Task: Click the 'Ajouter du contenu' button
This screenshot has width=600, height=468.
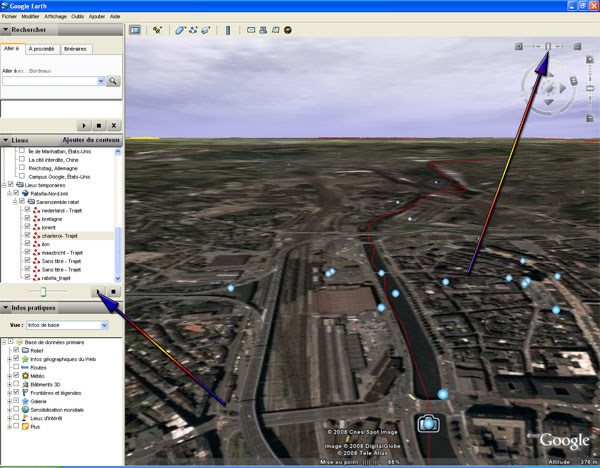Action: point(91,139)
